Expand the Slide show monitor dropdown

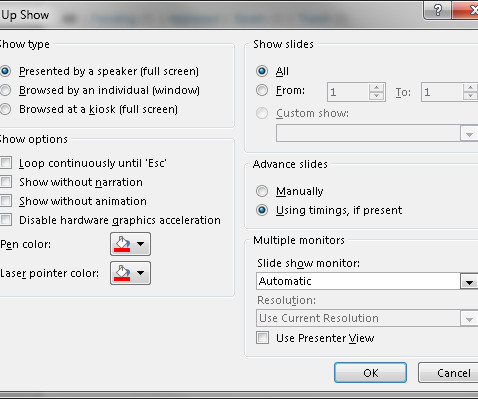469,281
